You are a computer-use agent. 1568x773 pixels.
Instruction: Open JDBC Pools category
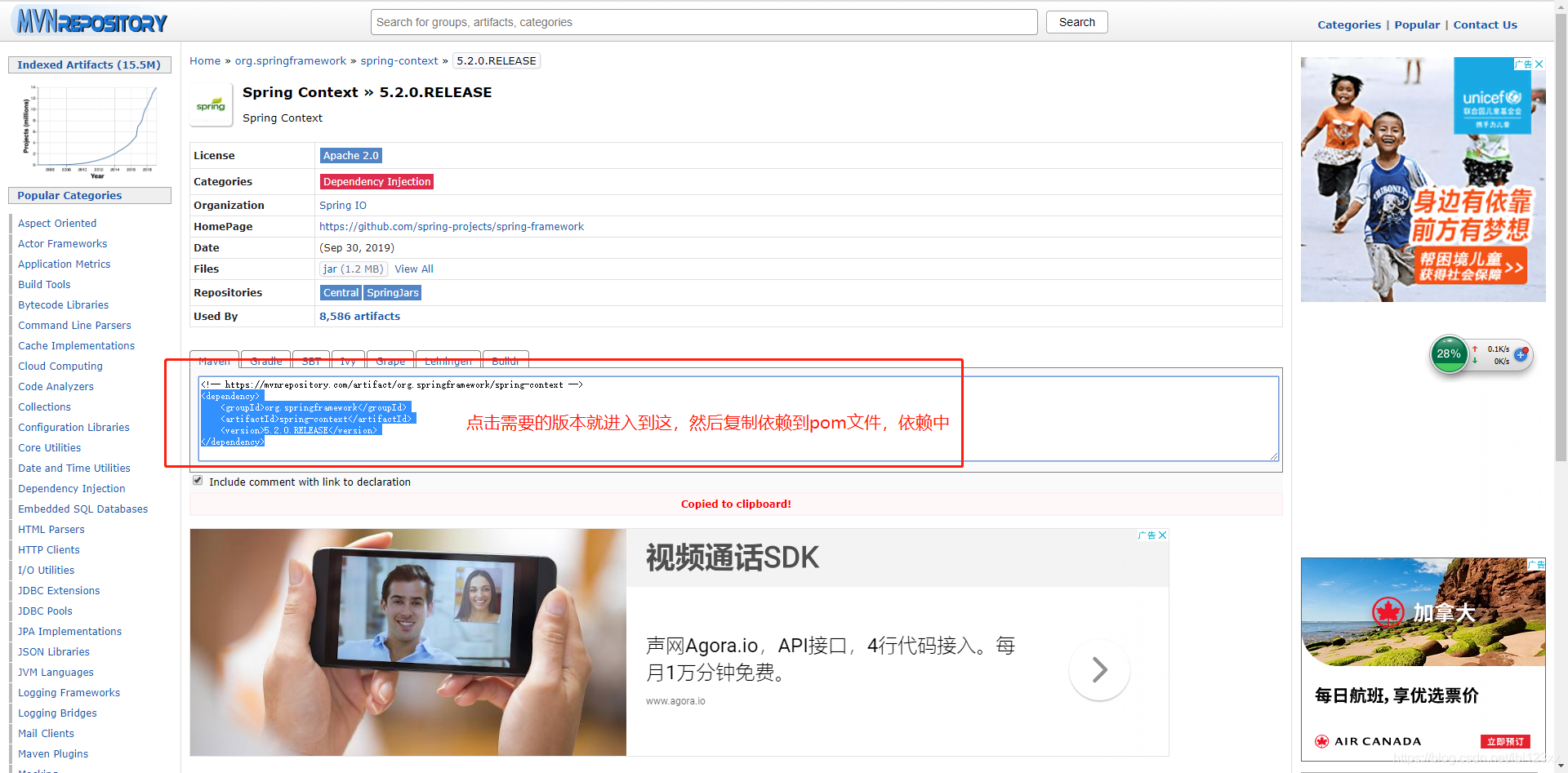click(x=46, y=611)
